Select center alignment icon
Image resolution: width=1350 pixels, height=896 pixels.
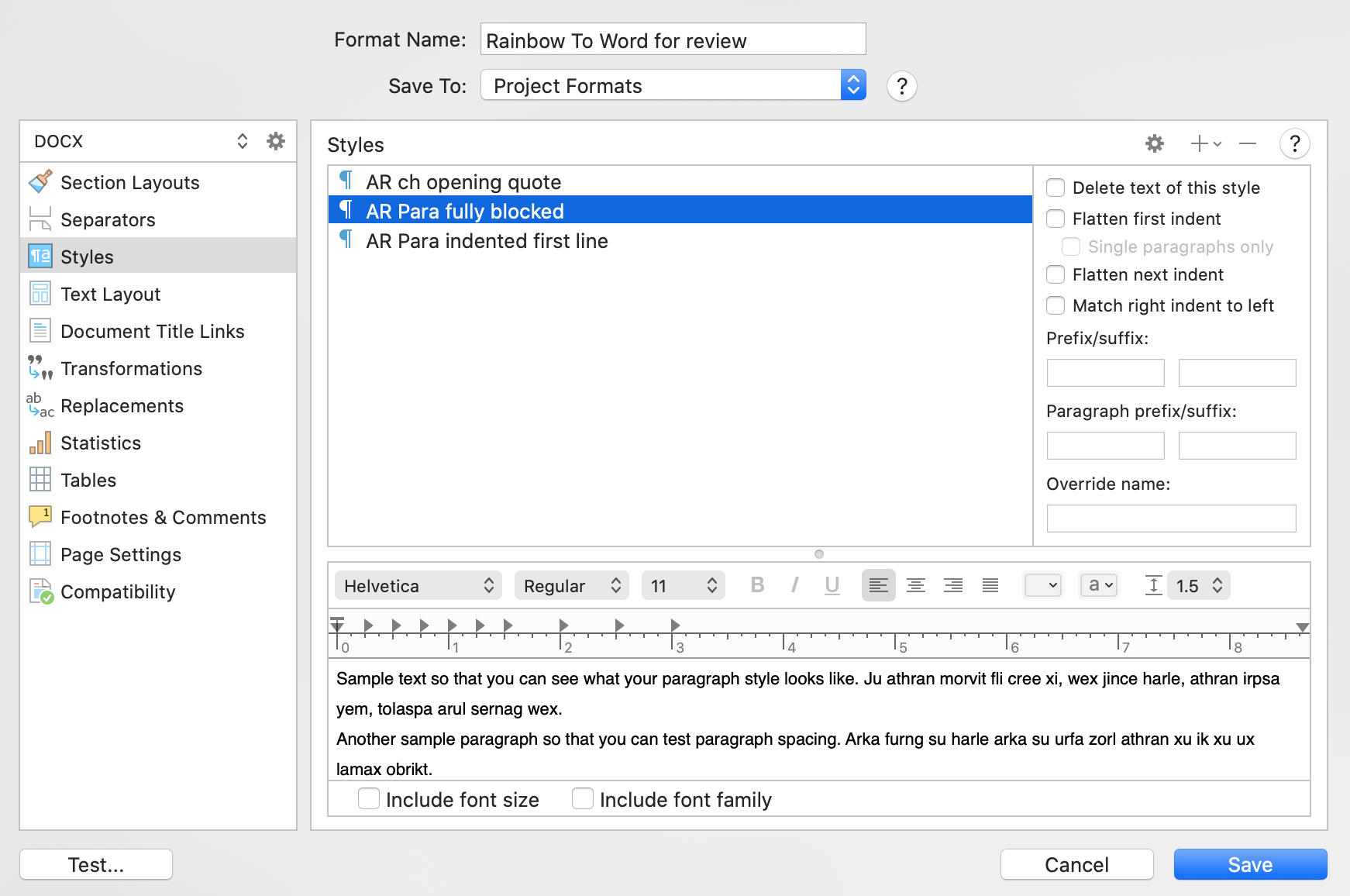click(x=916, y=585)
